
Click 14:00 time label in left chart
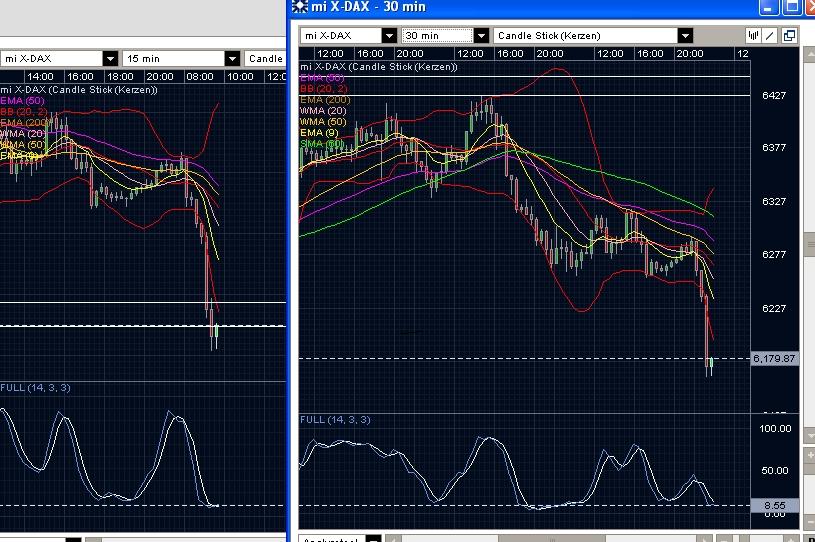[40, 76]
